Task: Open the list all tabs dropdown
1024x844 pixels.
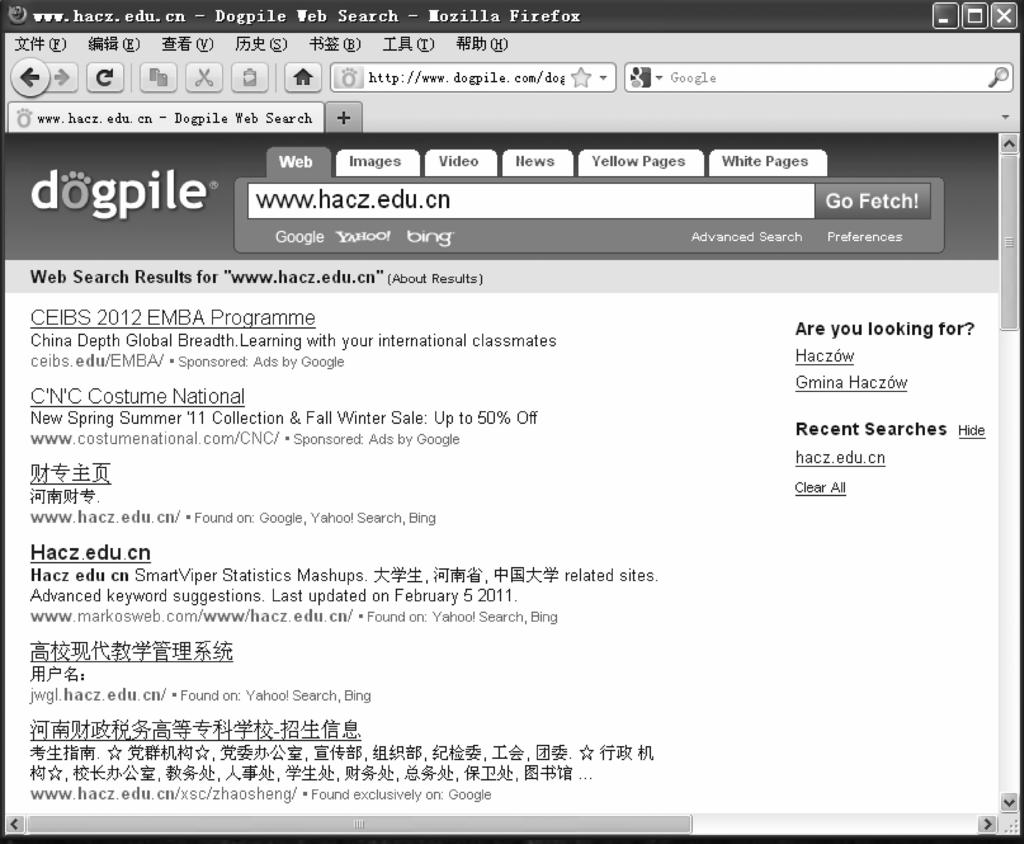Action: coord(1005,117)
